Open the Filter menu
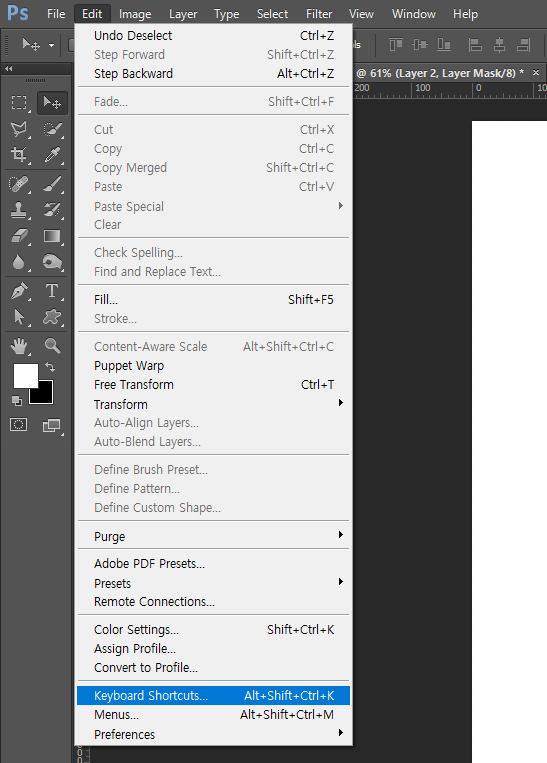The image size is (547, 763). click(x=319, y=14)
